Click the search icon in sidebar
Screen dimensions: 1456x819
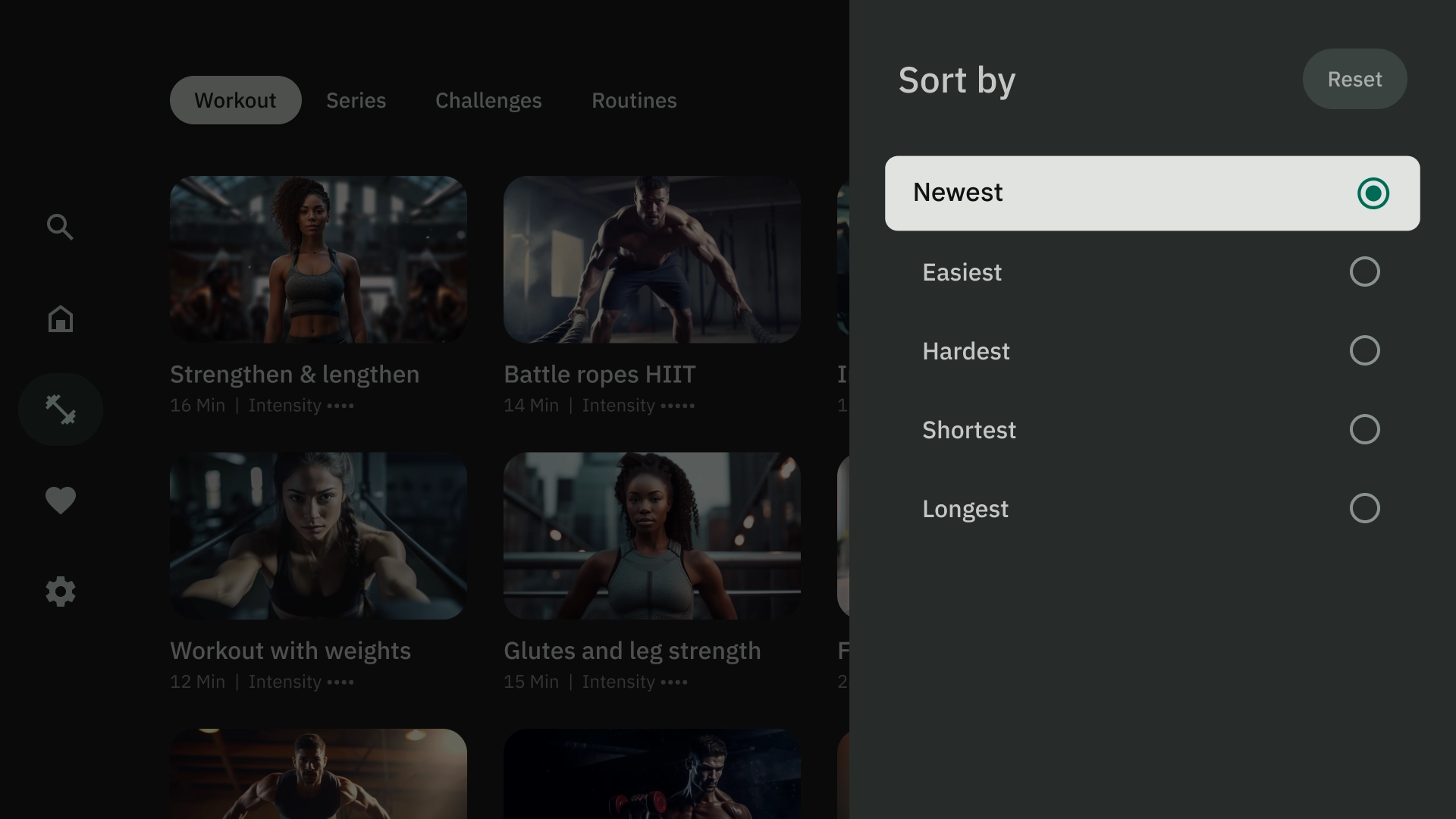point(60,227)
